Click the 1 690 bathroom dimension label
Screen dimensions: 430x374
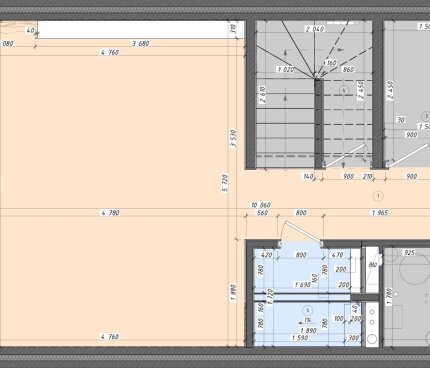[x=303, y=285]
